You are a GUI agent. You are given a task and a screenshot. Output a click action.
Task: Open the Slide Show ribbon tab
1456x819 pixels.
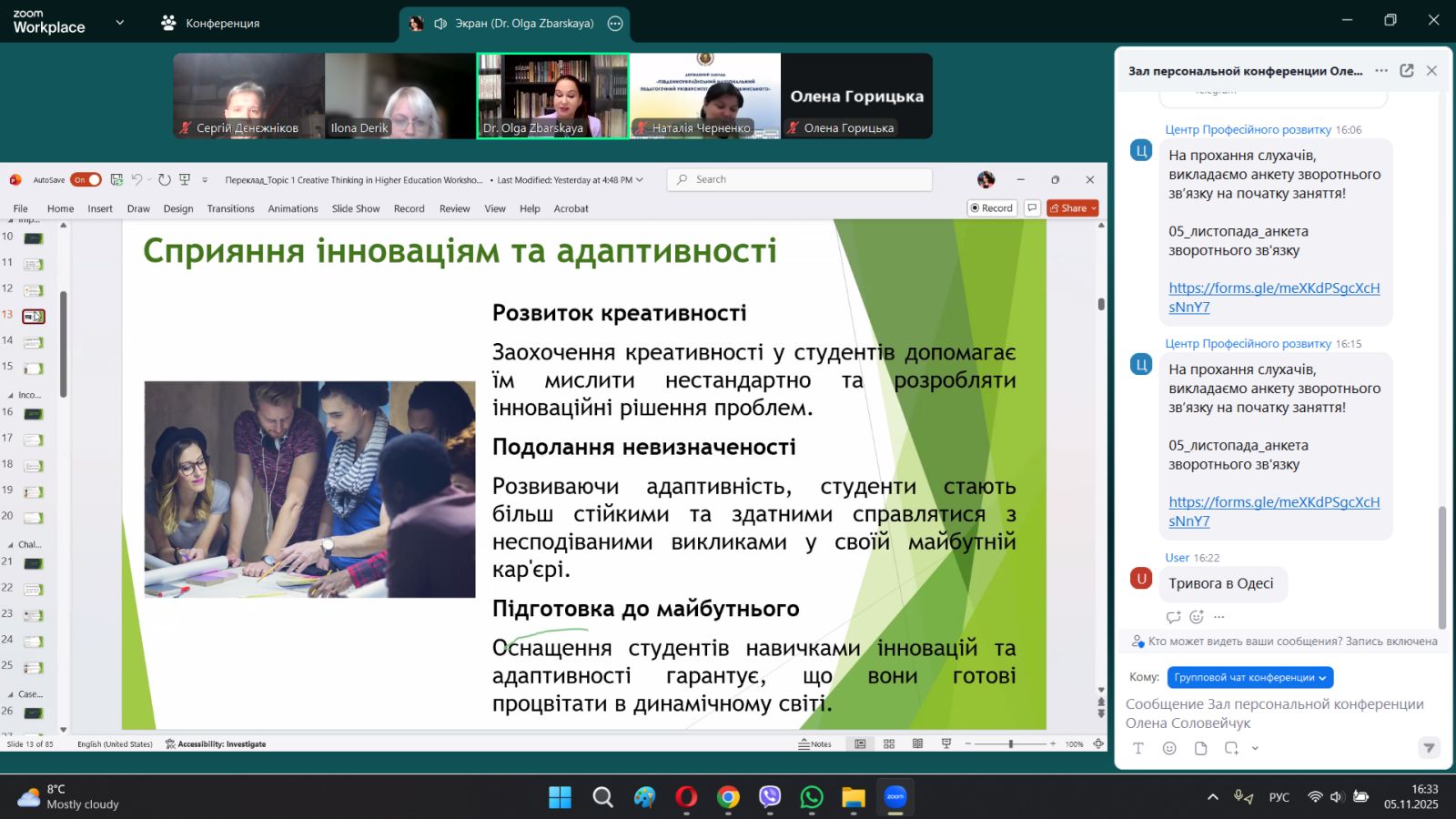355,208
